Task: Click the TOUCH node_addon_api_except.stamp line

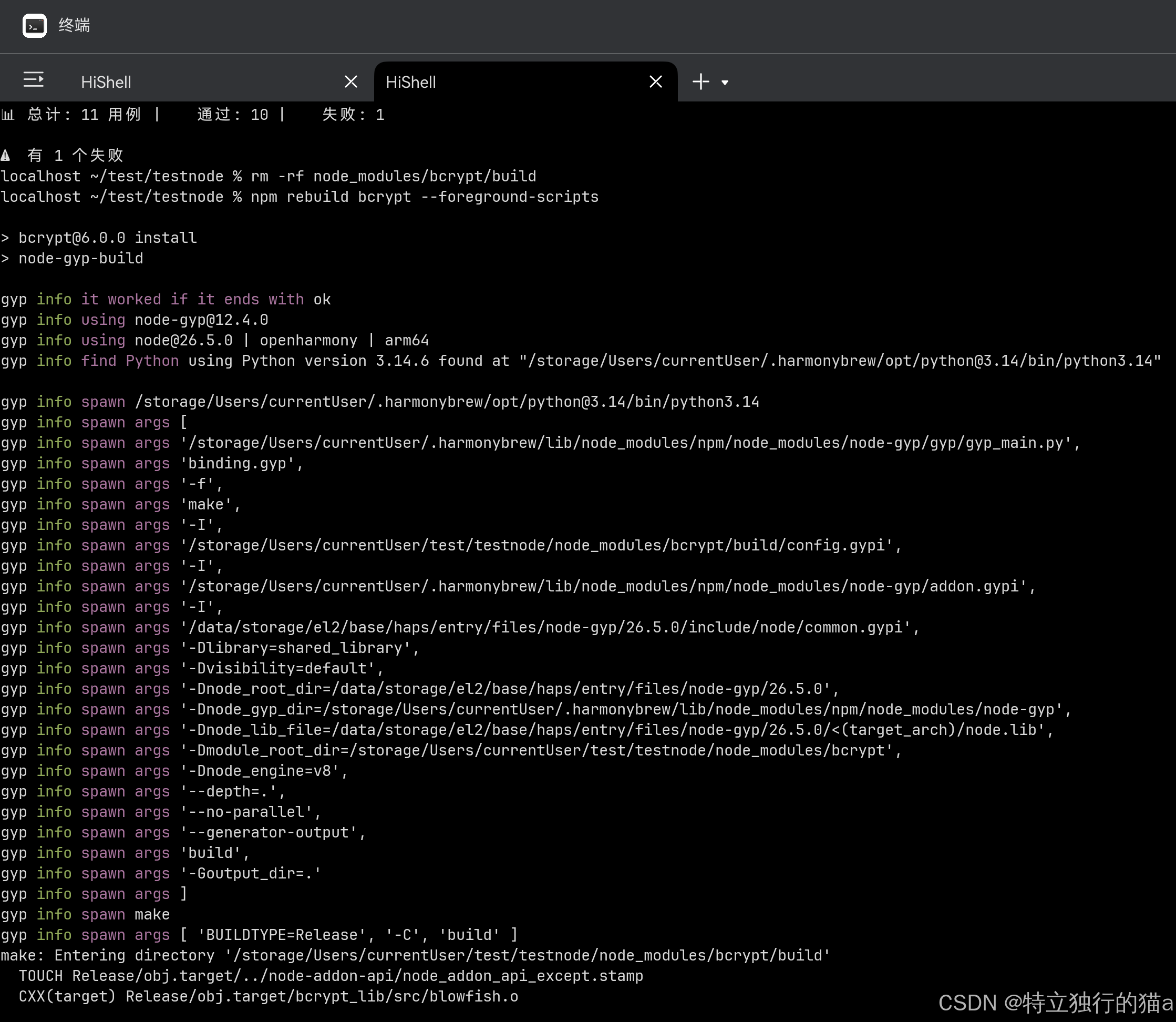Action: click(x=331, y=977)
